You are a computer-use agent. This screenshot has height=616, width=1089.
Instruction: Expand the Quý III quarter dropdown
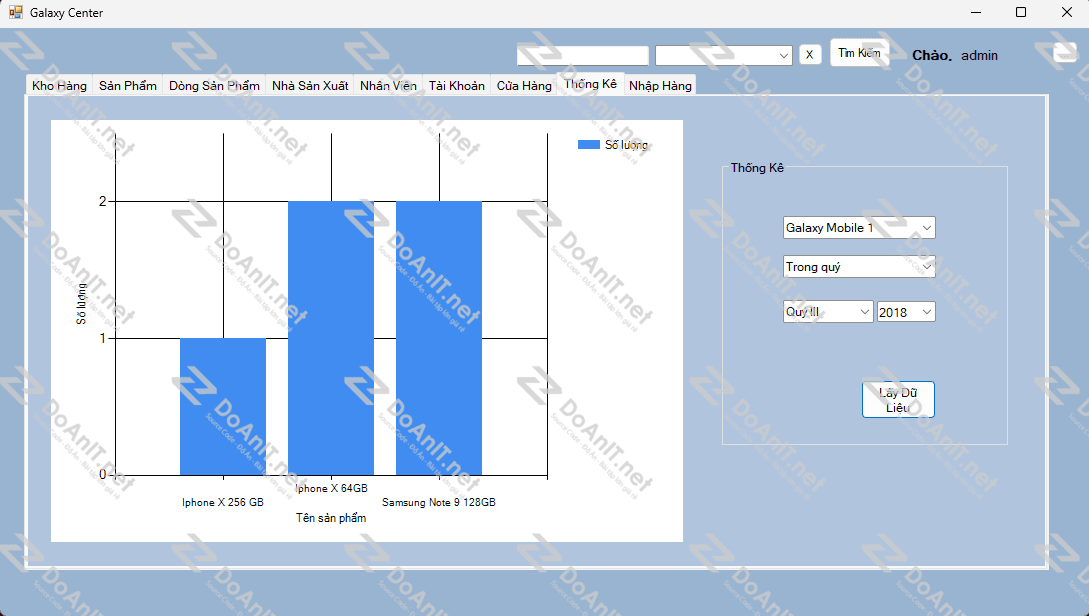tap(828, 312)
